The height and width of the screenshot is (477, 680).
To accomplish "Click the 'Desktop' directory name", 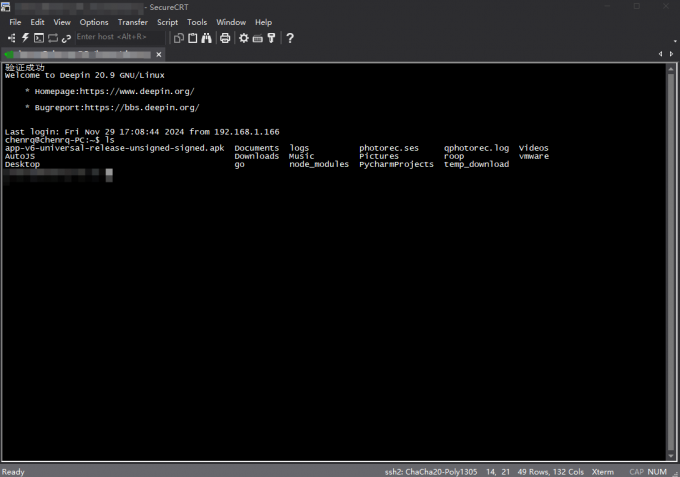I will [x=22, y=164].
